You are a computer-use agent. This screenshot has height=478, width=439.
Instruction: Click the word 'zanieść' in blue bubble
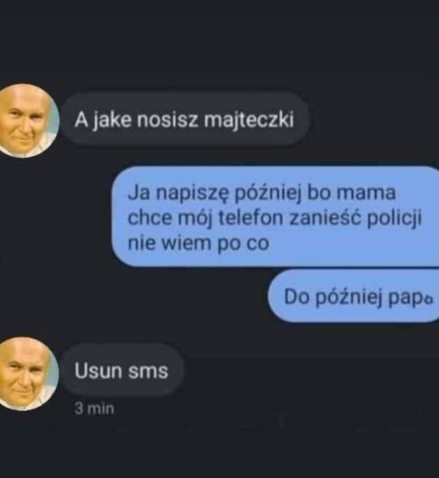325,218
